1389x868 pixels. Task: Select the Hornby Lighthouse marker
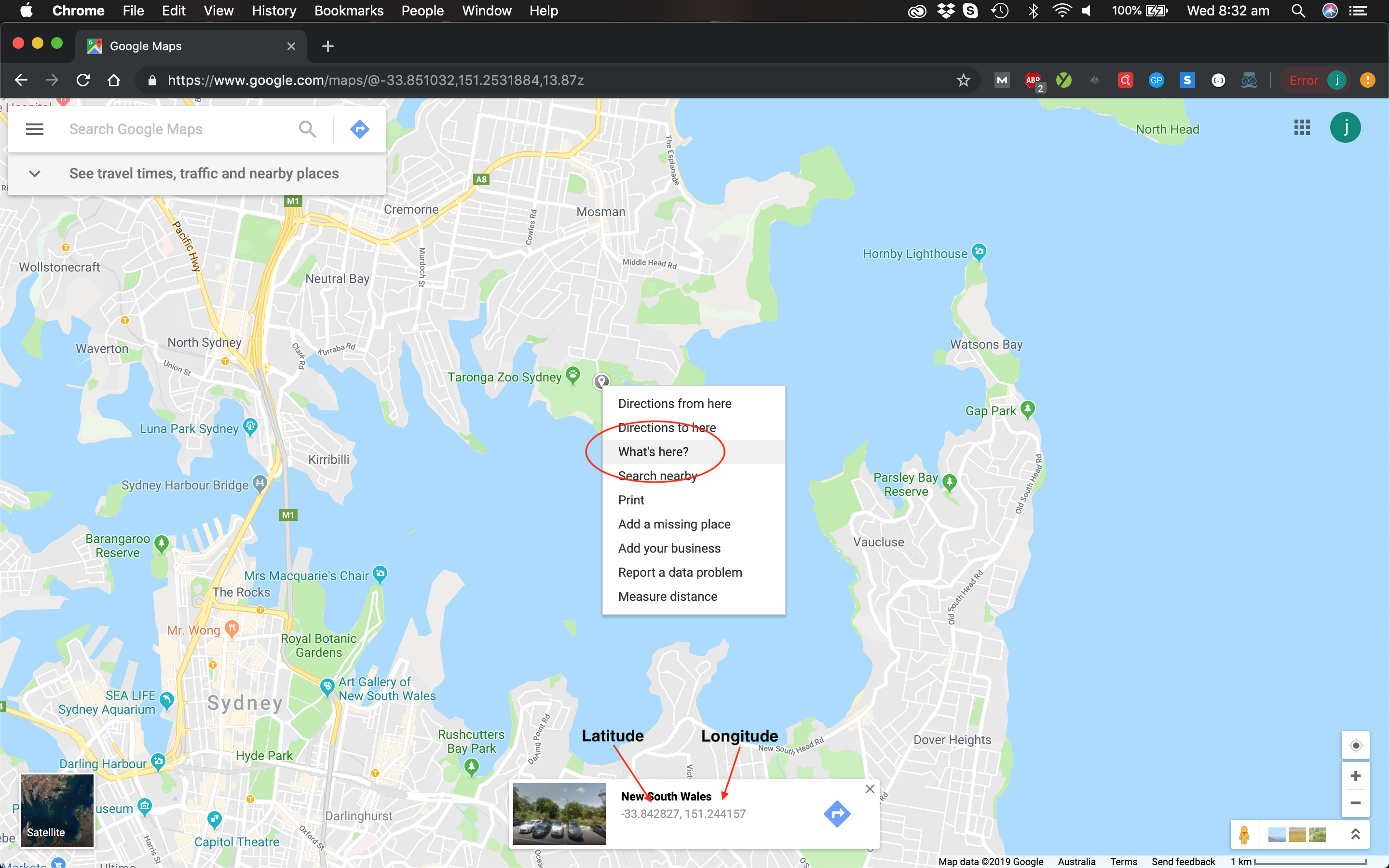point(979,252)
